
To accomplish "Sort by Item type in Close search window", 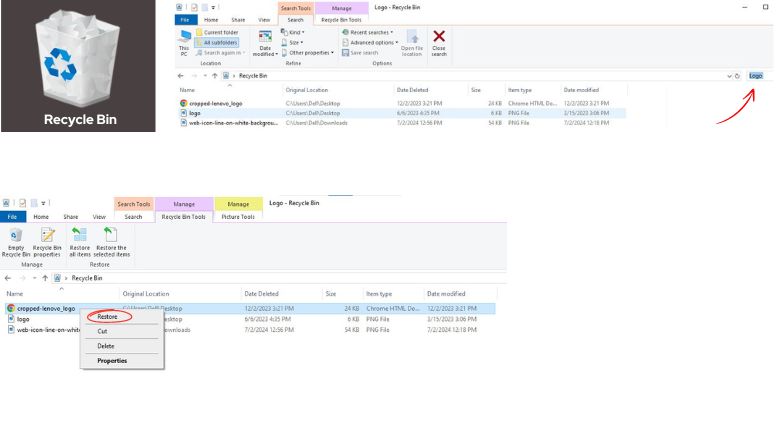I will click(520, 90).
